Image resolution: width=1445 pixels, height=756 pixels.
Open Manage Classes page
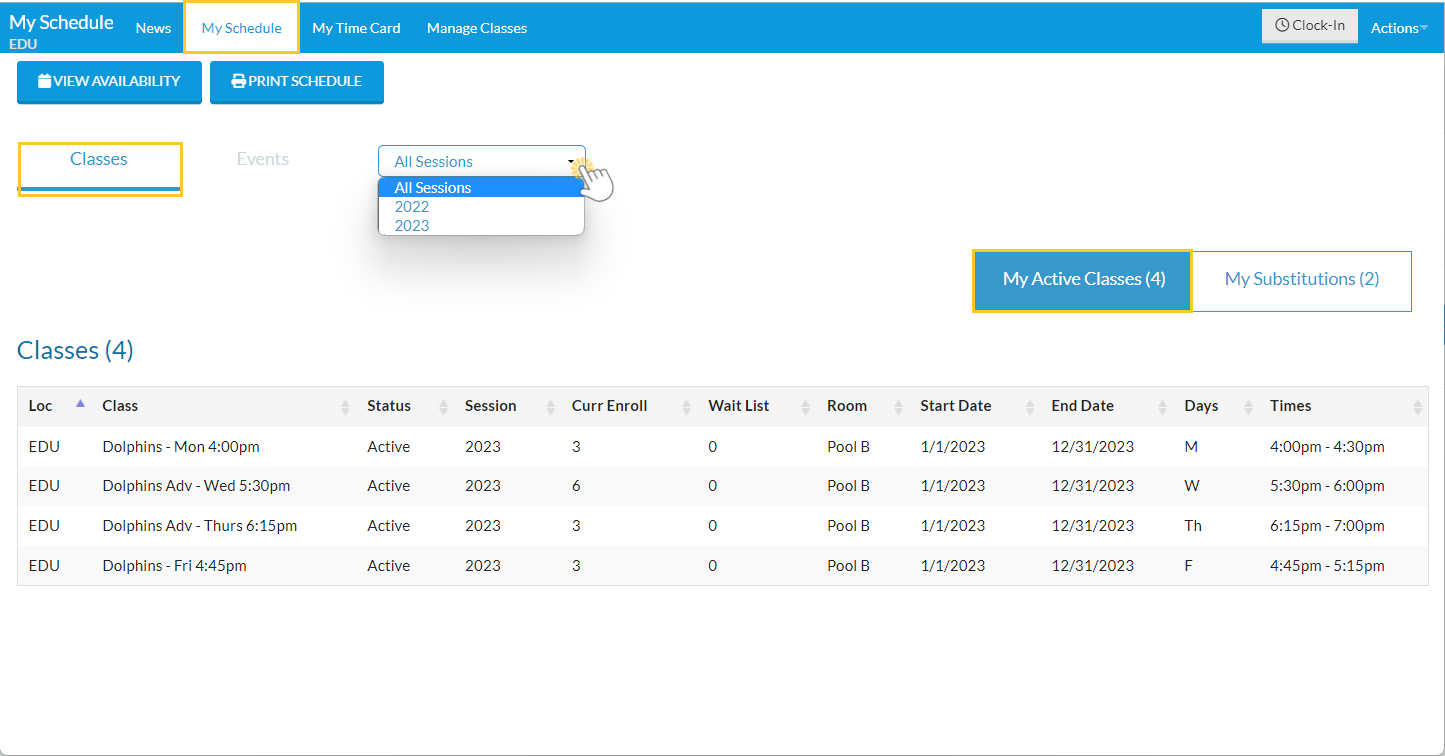477,28
